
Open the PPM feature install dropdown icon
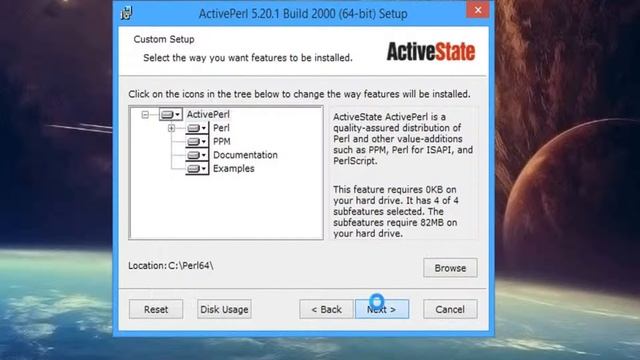(197, 142)
